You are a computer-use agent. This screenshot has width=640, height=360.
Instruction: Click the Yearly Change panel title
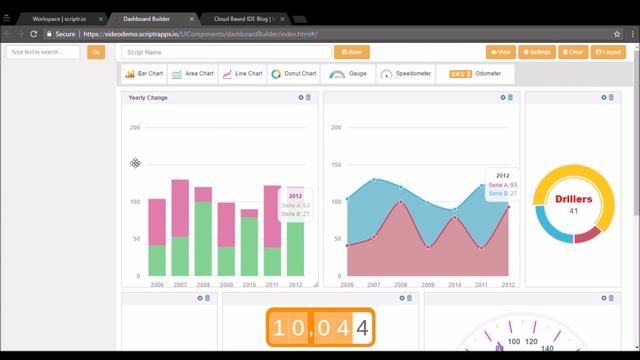[x=148, y=98]
